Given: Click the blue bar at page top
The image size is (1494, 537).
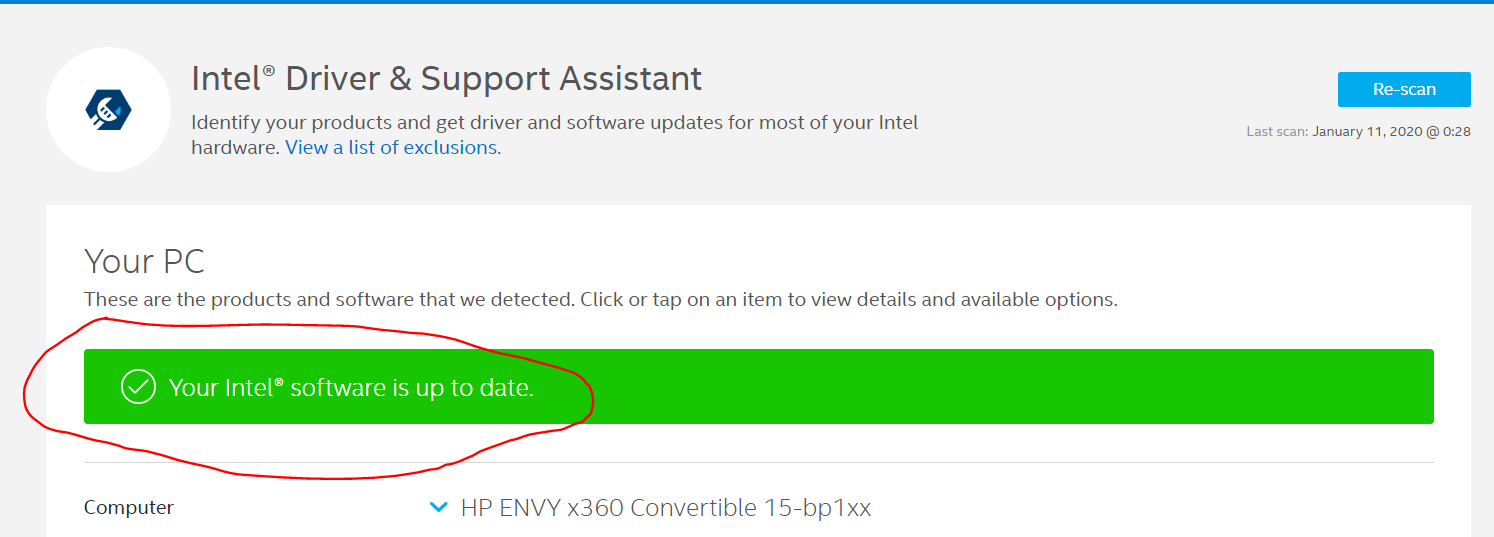Looking at the screenshot, I should tap(747, 2).
